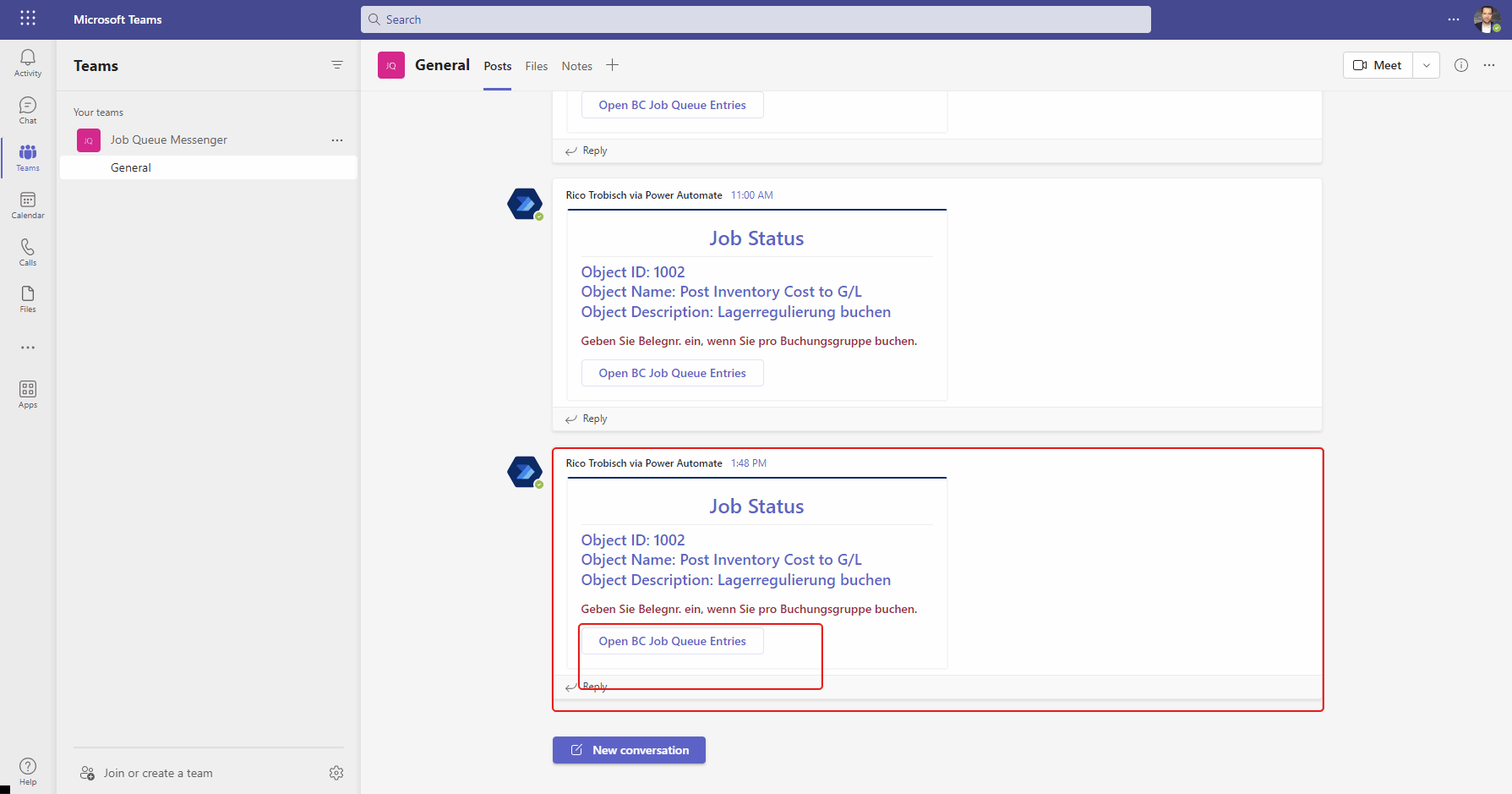1512x794 pixels.
Task: Select the General channel in team list
Action: coord(209,167)
